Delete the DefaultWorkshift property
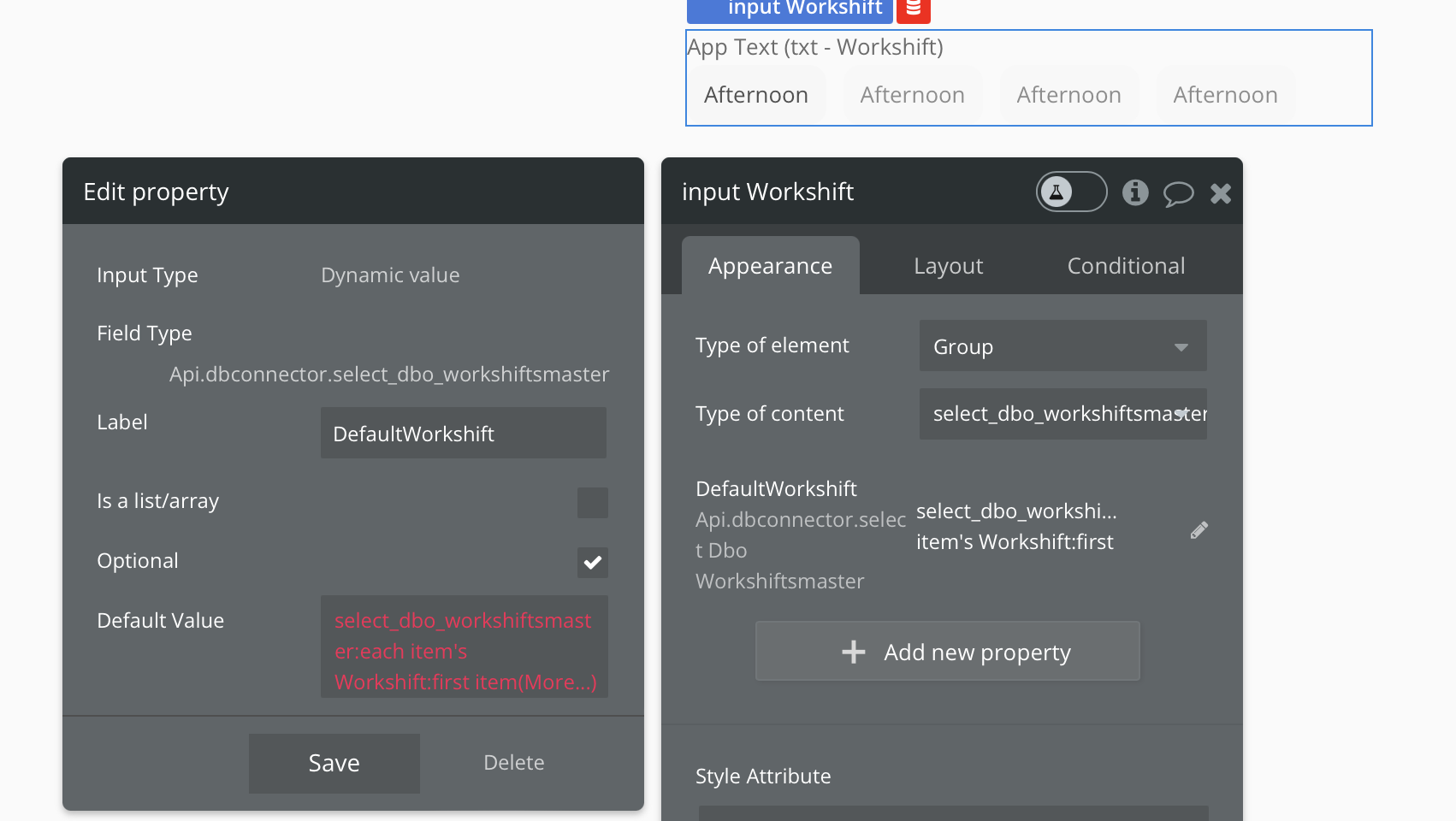 click(513, 762)
